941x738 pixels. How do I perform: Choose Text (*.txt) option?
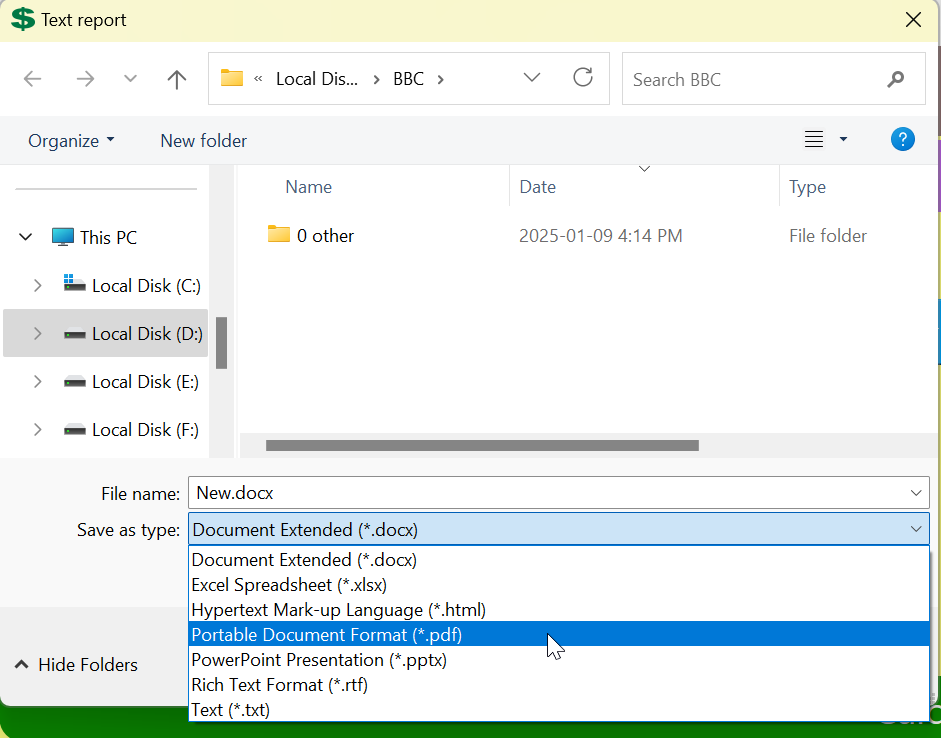coord(559,710)
